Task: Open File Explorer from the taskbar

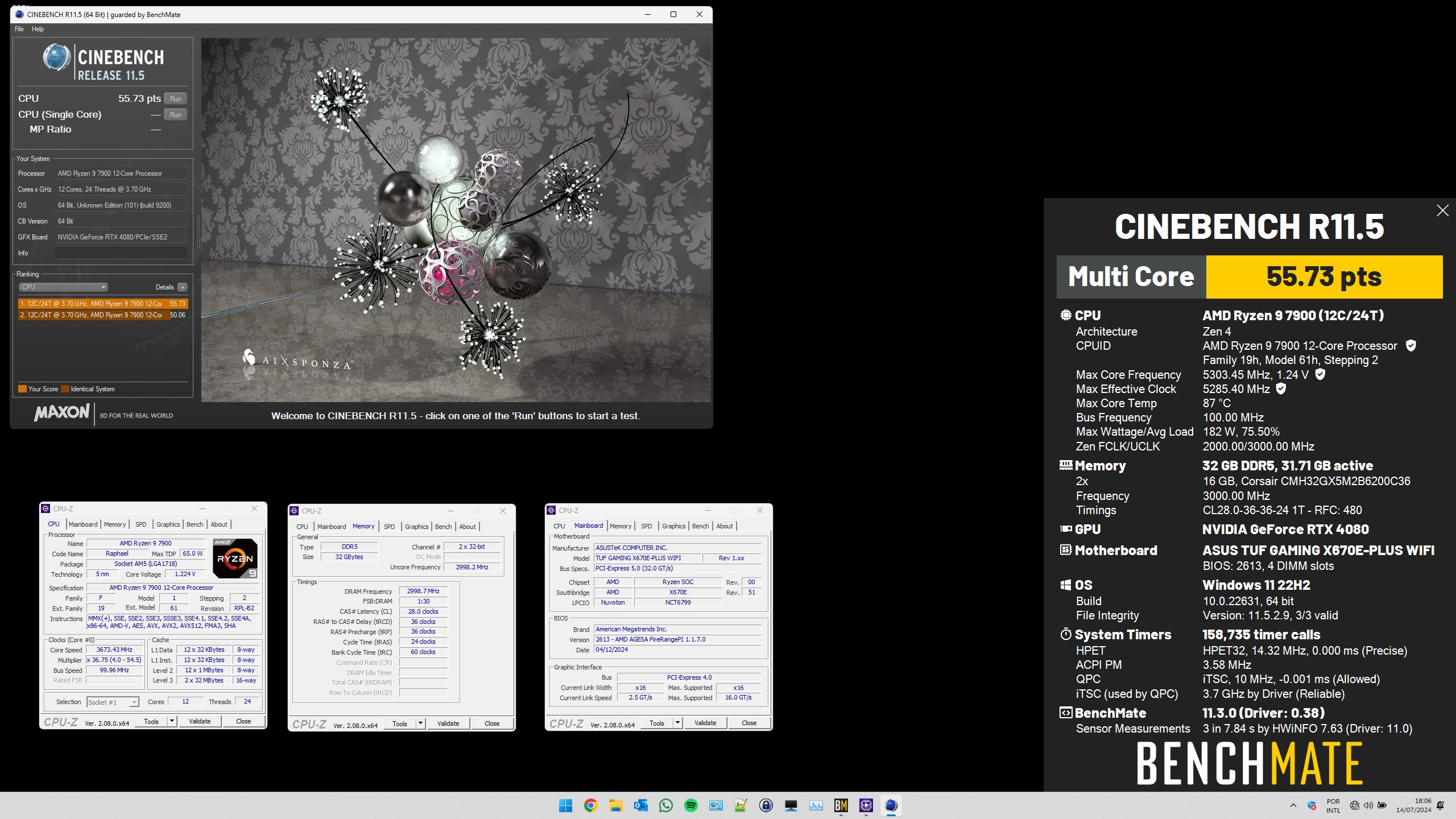Action: pos(615,805)
